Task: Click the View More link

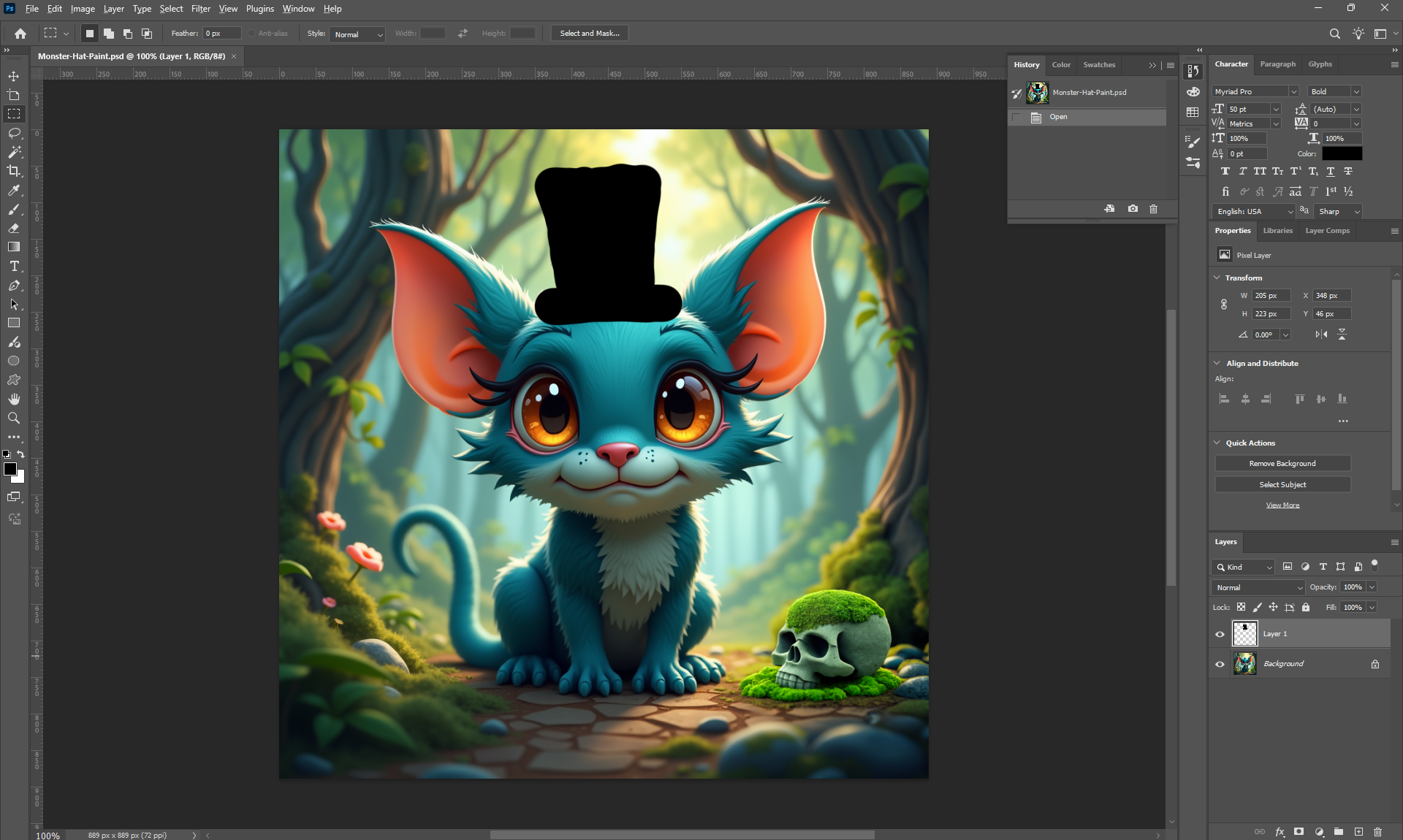Action: tap(1282, 505)
